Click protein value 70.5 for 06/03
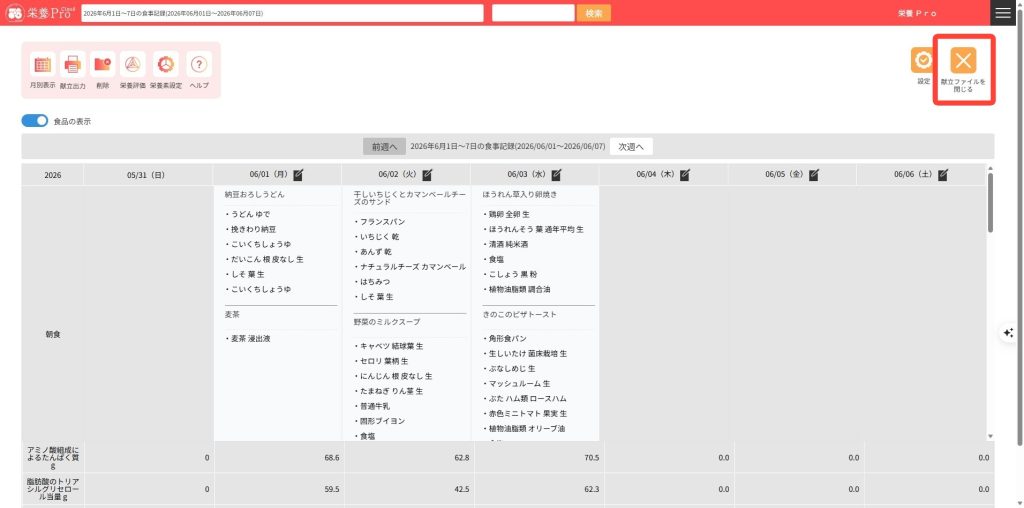 [x=591, y=458]
